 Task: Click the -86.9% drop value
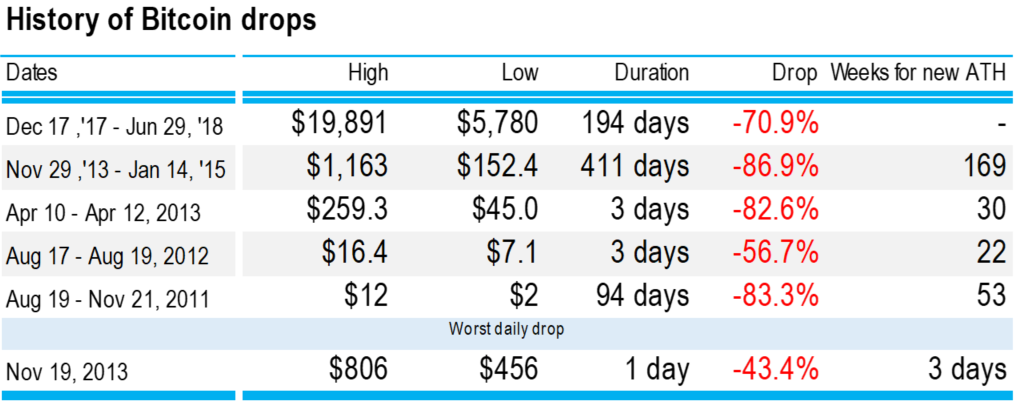click(x=775, y=167)
